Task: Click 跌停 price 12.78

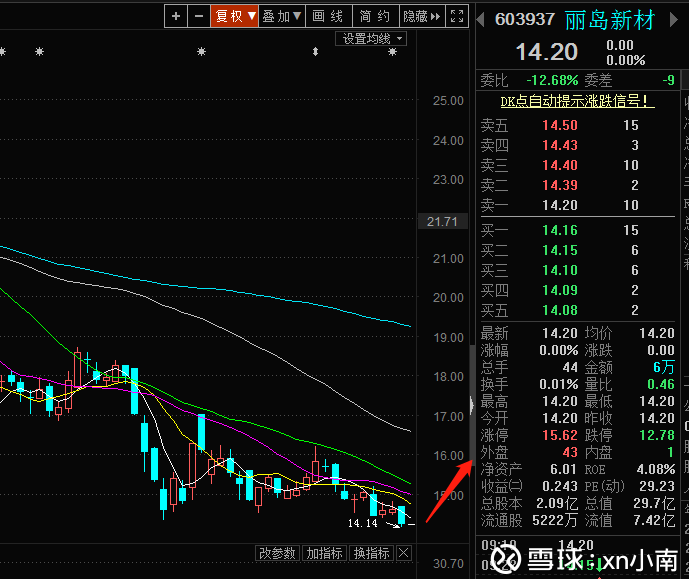Action: click(x=657, y=435)
